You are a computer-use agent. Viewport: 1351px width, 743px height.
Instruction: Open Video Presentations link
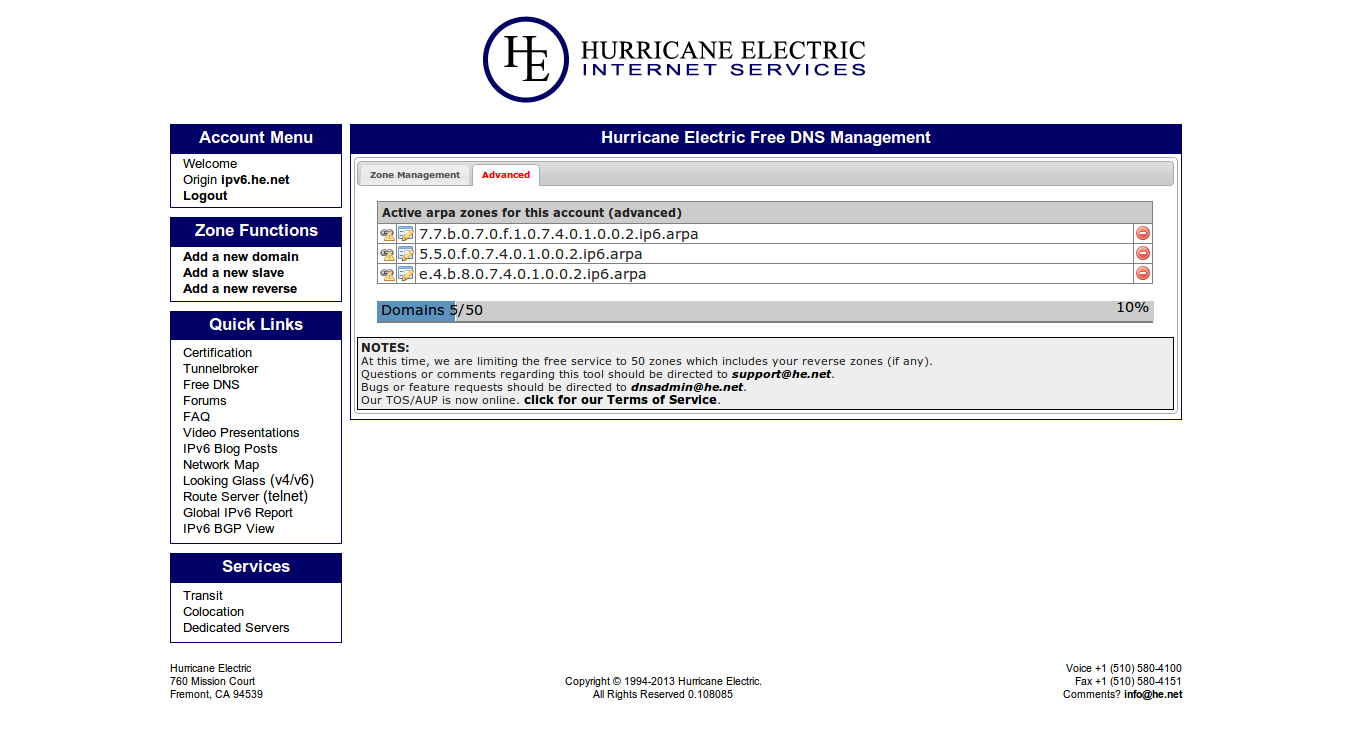coord(241,433)
